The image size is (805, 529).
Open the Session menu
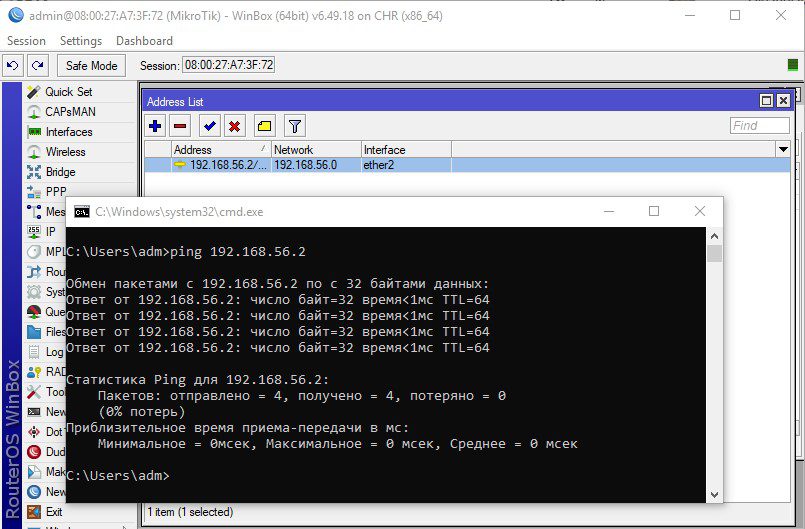coord(26,41)
